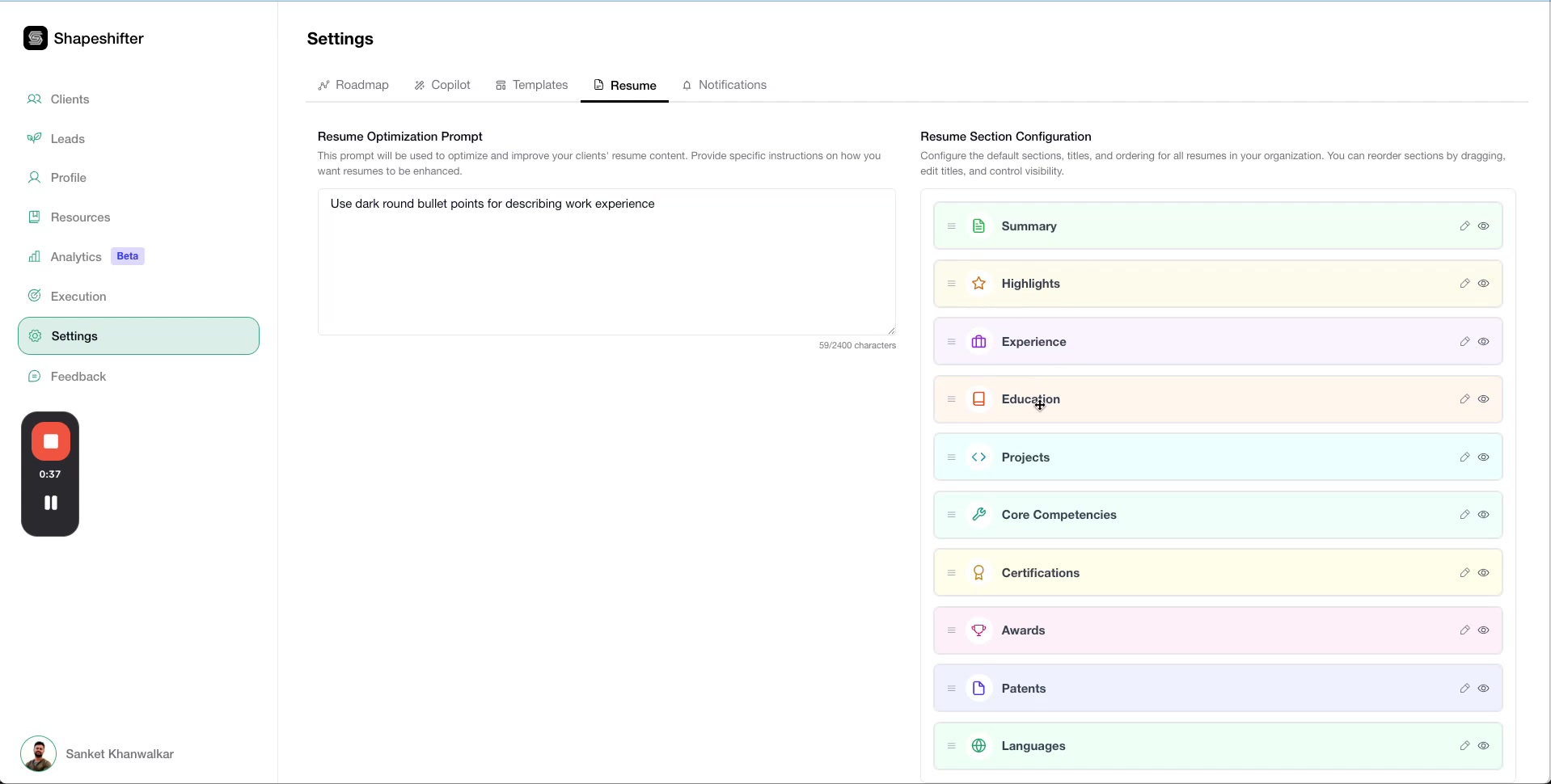Click the Experience briefcase icon
The height and width of the screenshot is (784, 1551).
pos(978,341)
